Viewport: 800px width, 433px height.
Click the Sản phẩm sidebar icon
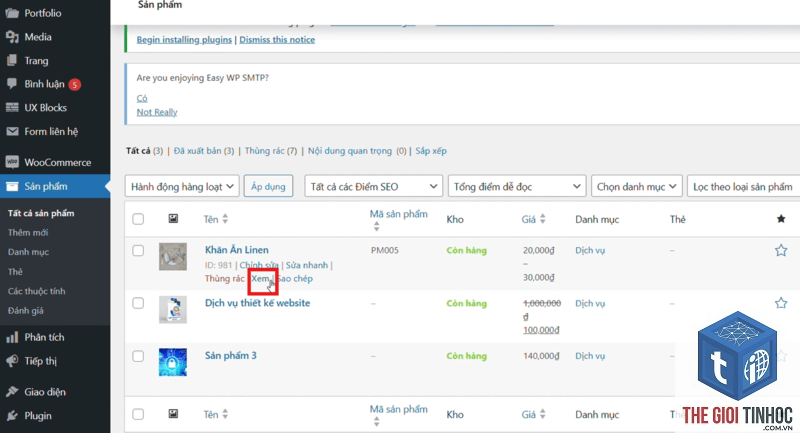coord(12,186)
